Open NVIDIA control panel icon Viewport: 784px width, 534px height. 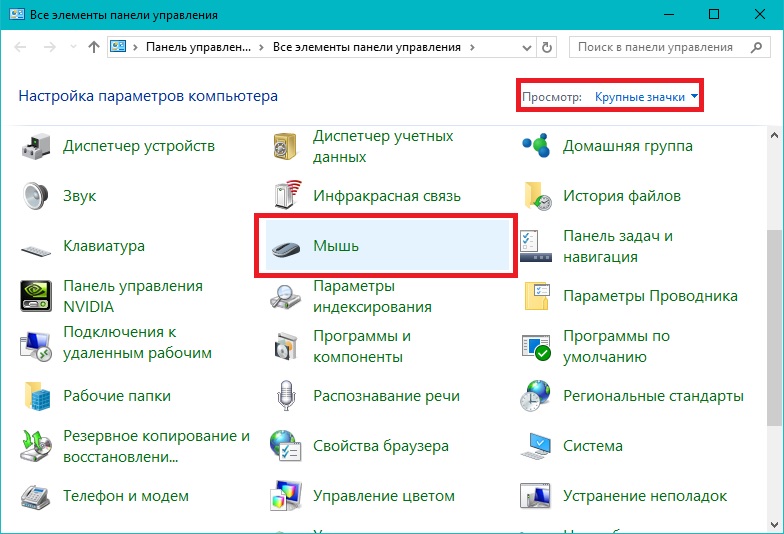[36, 296]
